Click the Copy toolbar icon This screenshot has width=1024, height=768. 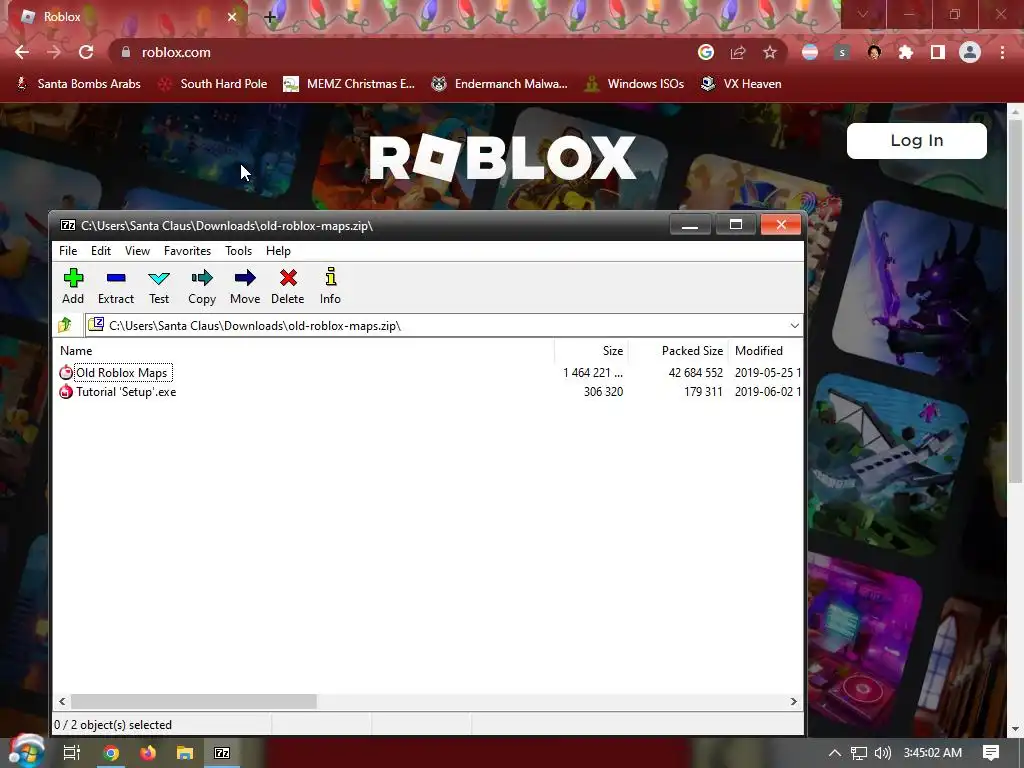[202, 286]
